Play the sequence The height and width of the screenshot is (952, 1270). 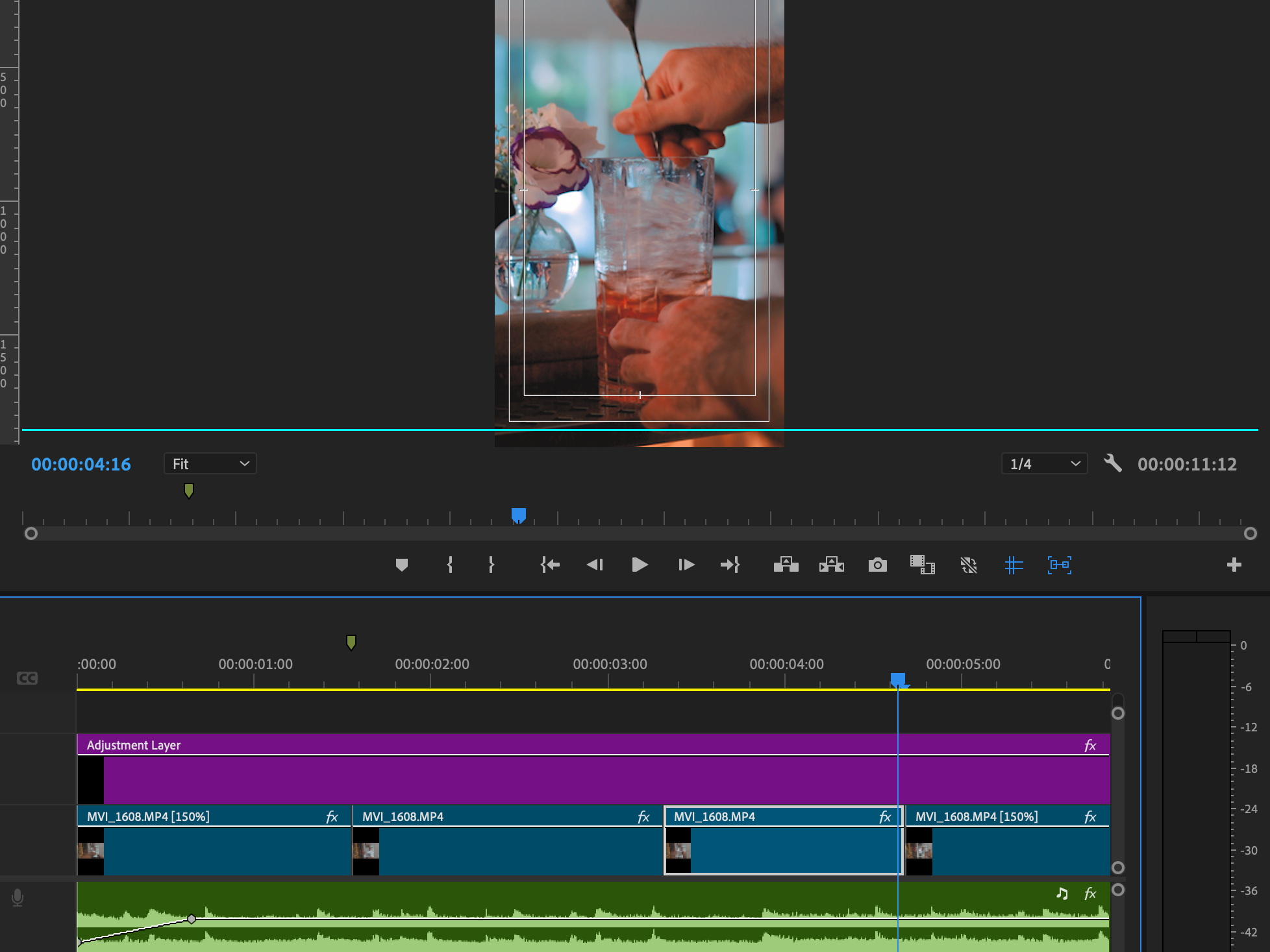pyautogui.click(x=640, y=565)
